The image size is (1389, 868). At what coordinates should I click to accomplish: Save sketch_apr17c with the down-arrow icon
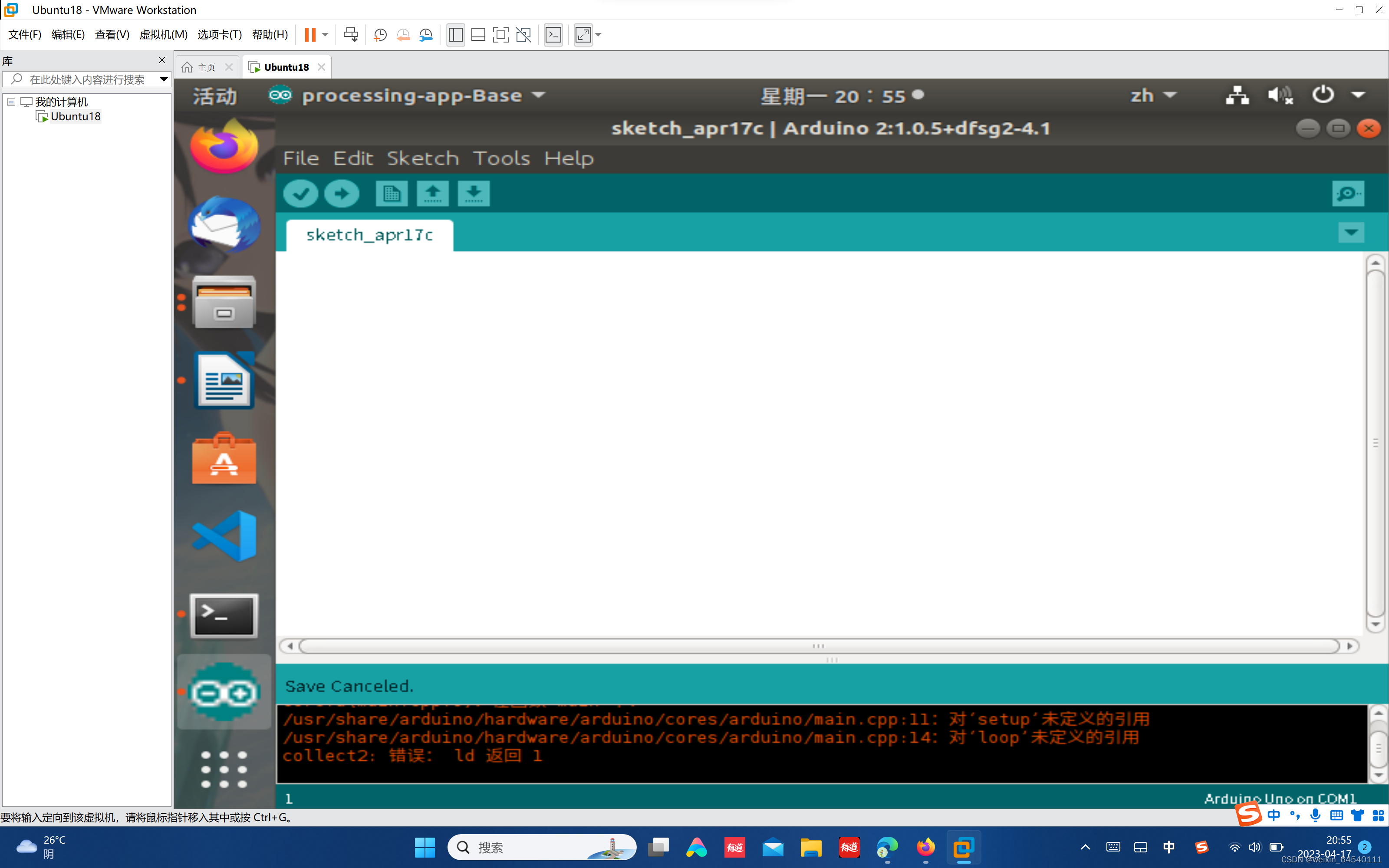click(x=473, y=194)
